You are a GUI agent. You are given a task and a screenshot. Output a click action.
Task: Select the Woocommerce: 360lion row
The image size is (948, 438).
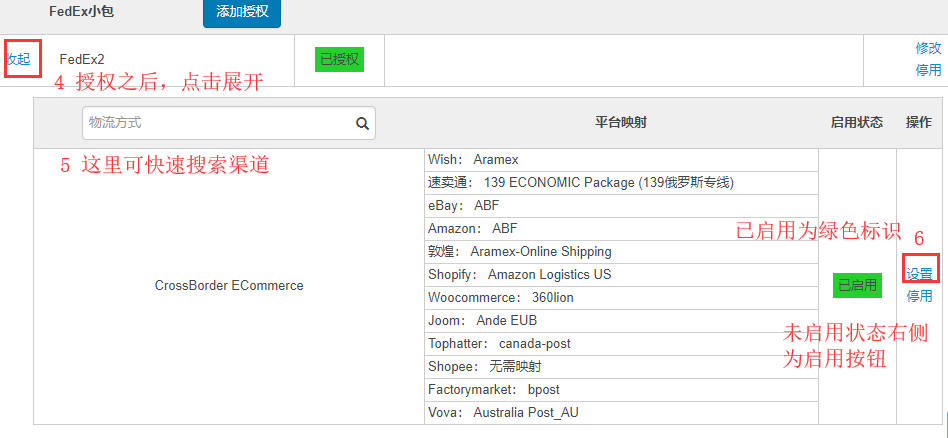(x=621, y=298)
